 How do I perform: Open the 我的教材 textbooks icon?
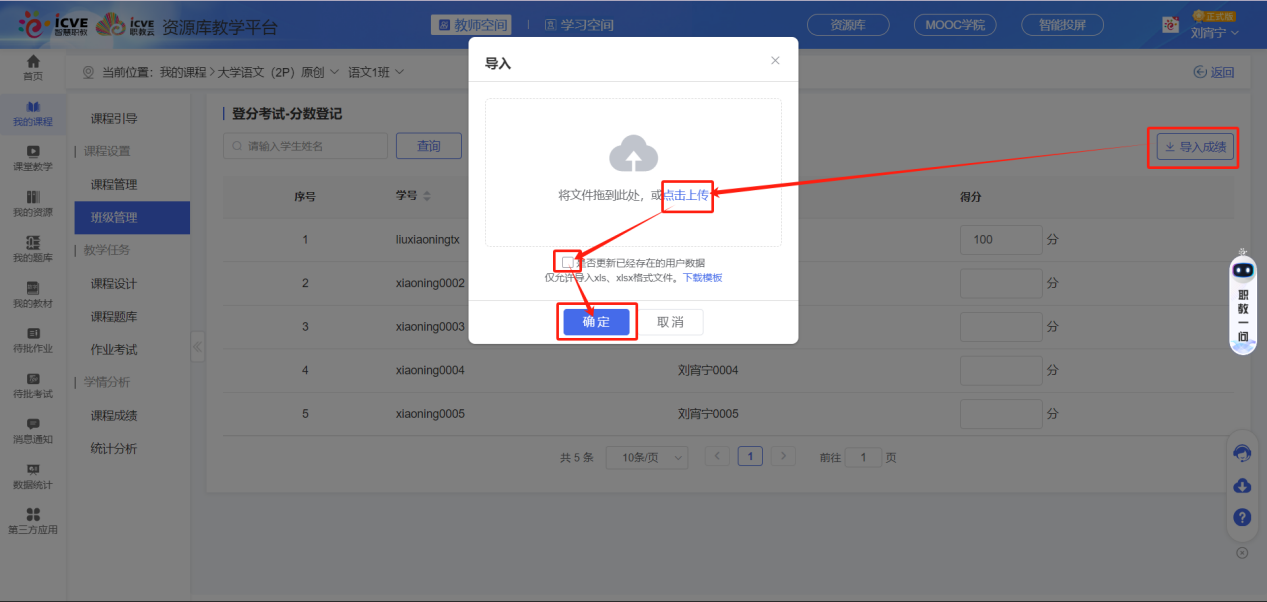(x=32, y=296)
